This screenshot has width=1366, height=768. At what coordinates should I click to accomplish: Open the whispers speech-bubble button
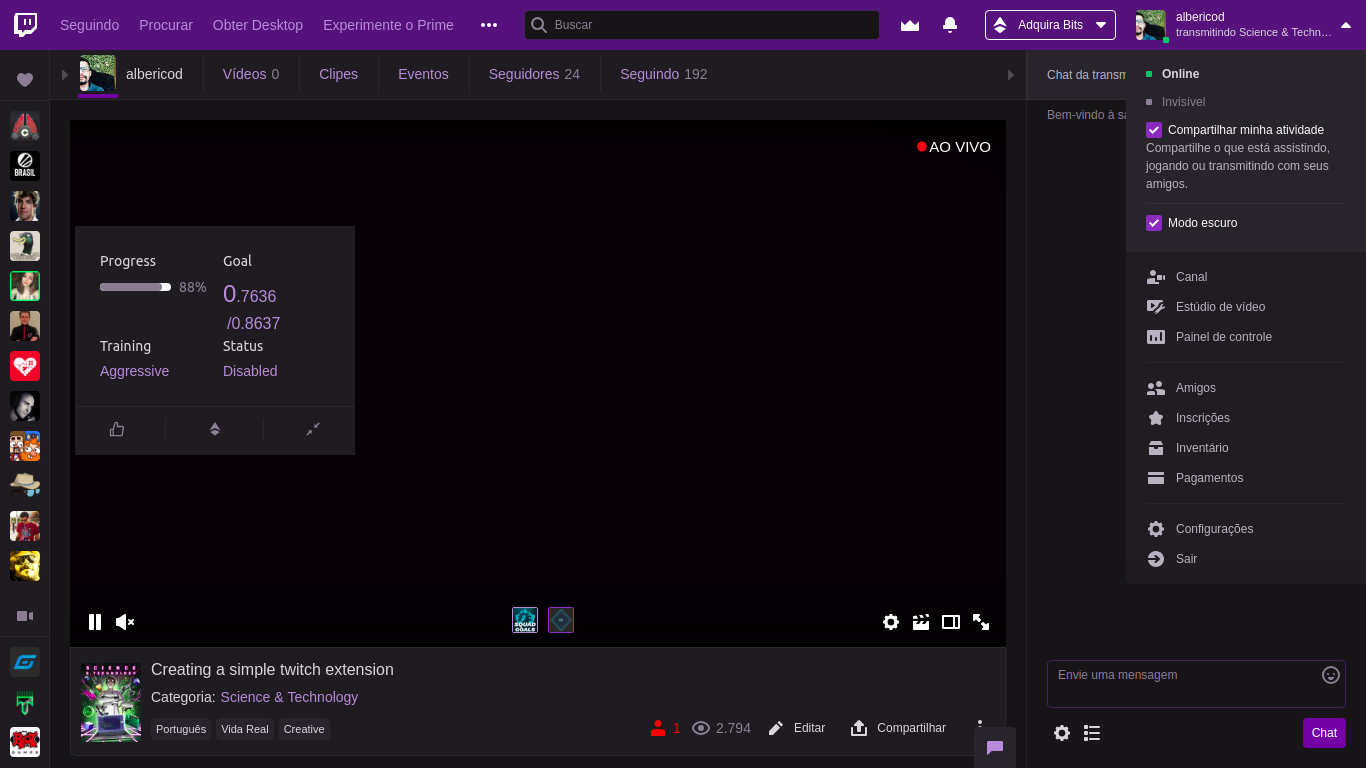[995, 747]
